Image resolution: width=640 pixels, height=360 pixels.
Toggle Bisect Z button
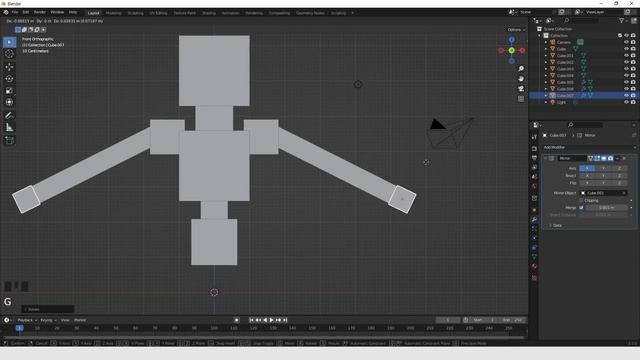coord(619,176)
